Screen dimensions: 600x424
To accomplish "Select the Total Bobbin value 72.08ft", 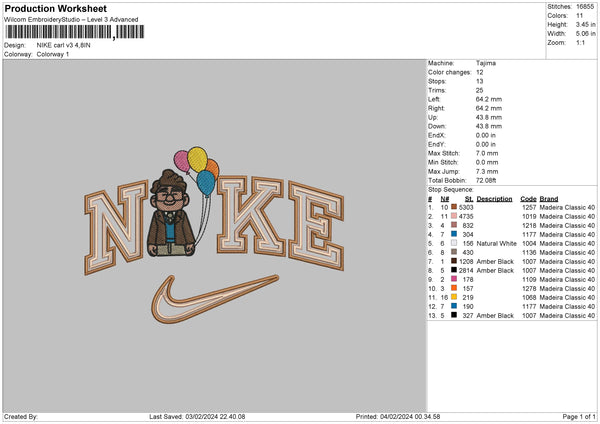I will click(x=486, y=180).
